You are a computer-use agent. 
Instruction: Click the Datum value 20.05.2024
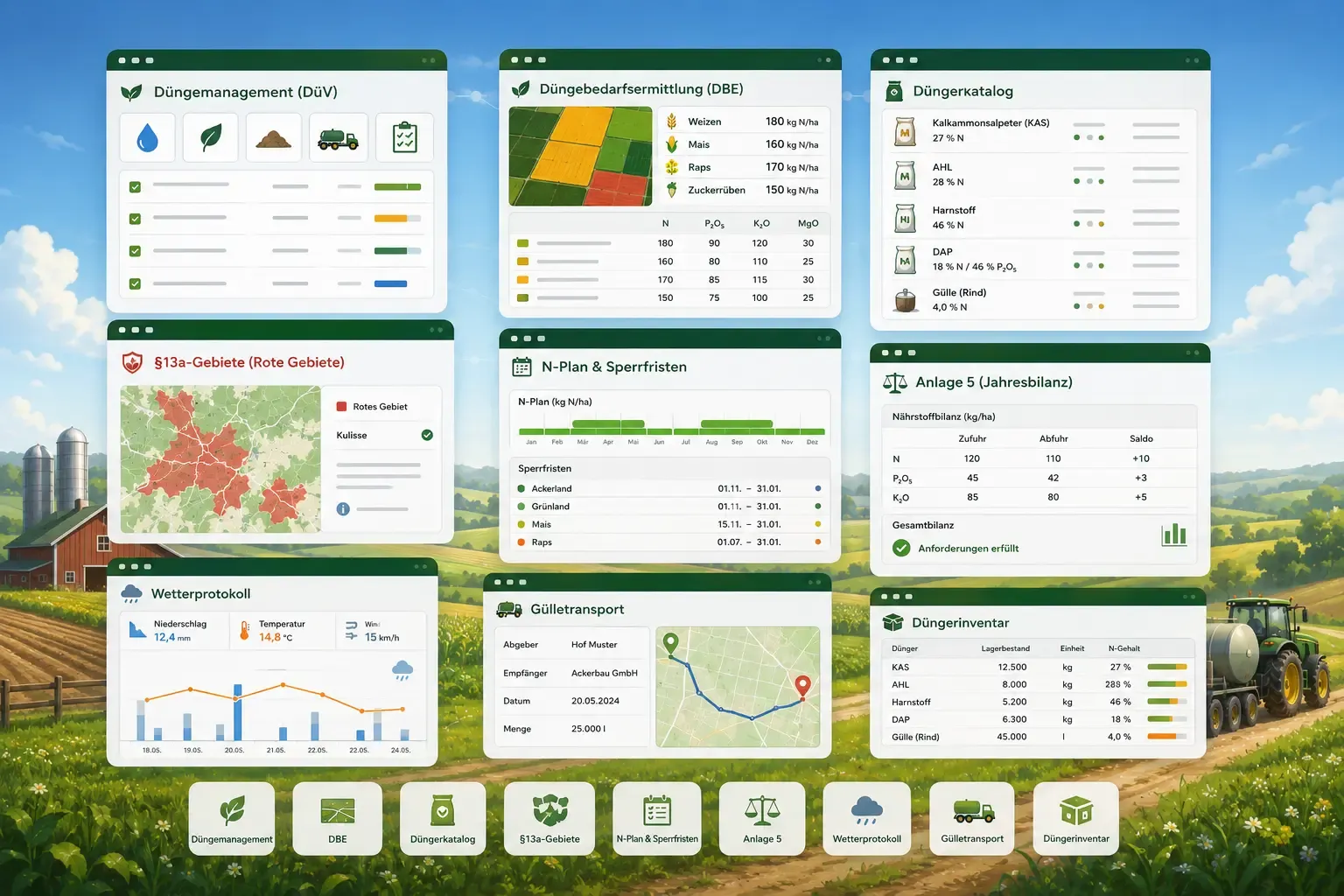coord(595,701)
